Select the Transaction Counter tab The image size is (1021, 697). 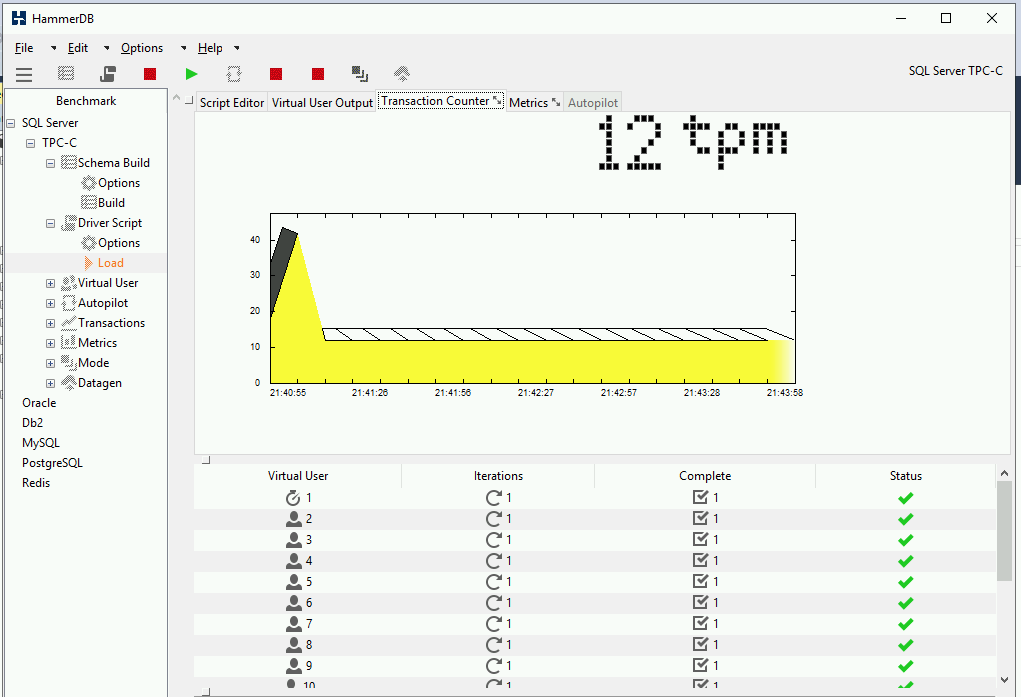(435, 101)
